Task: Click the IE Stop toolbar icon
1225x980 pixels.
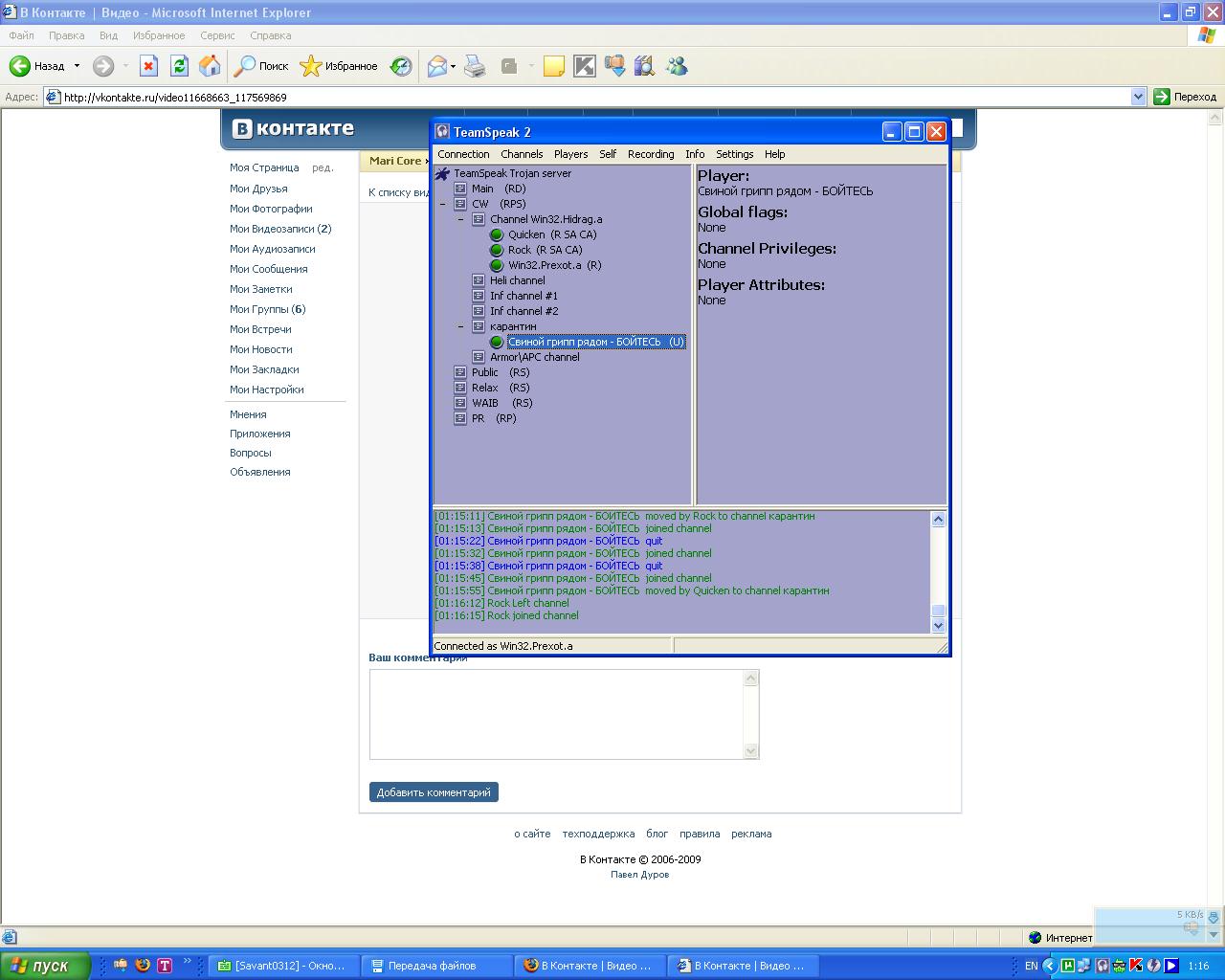Action: [148, 66]
